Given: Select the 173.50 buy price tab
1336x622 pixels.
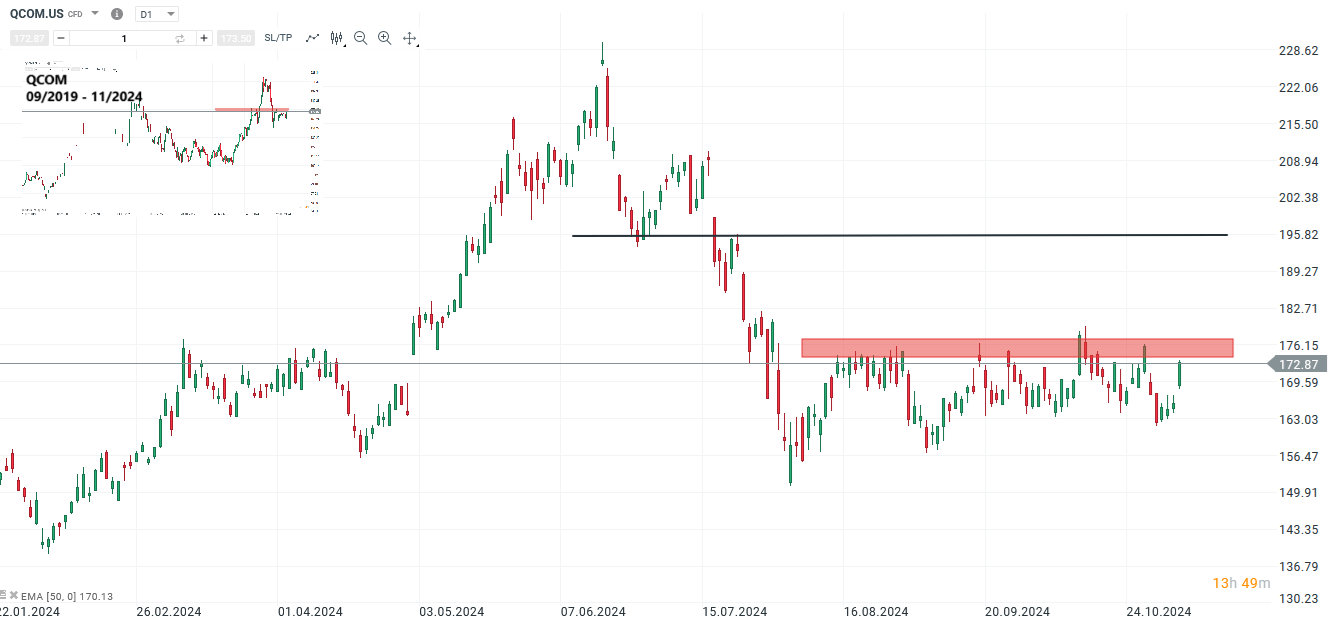Looking at the screenshot, I should pos(236,38).
